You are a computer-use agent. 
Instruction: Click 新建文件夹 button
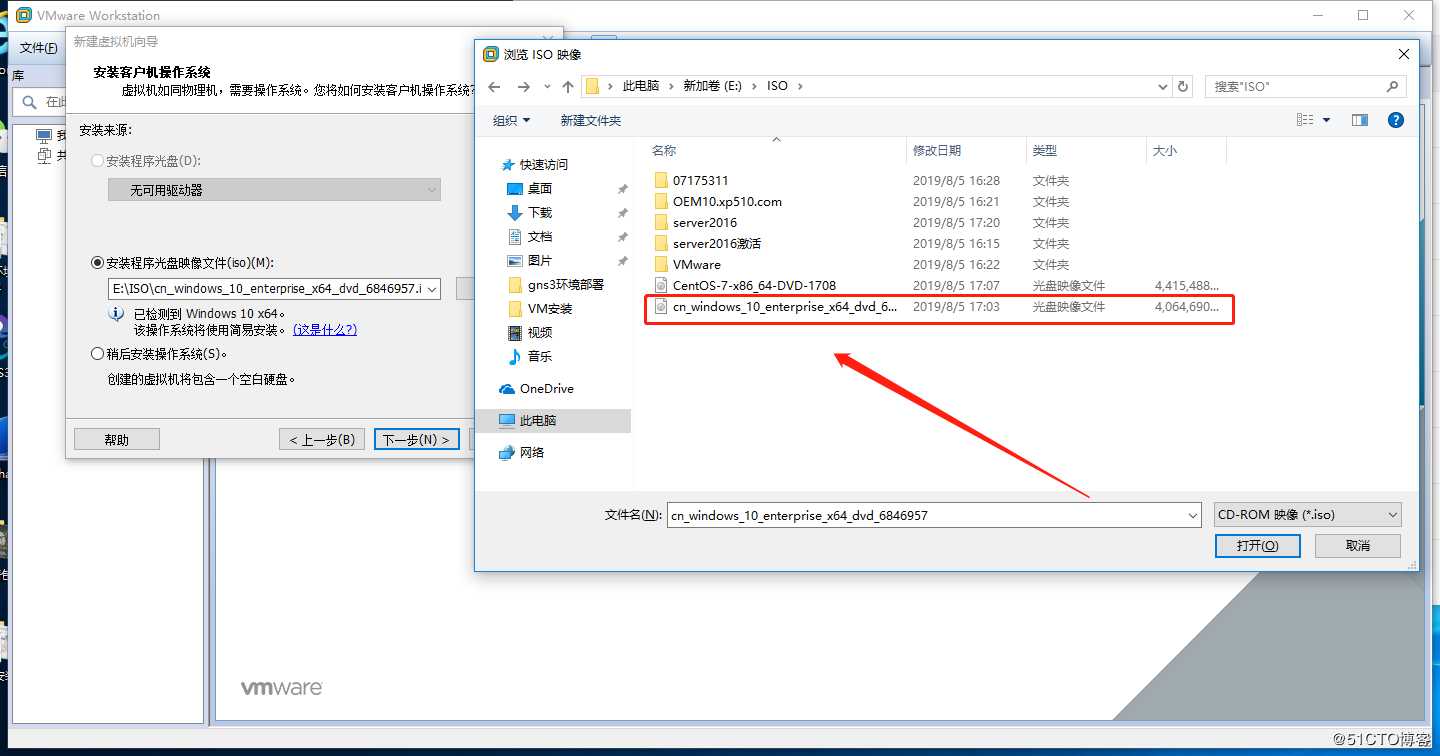(x=591, y=120)
